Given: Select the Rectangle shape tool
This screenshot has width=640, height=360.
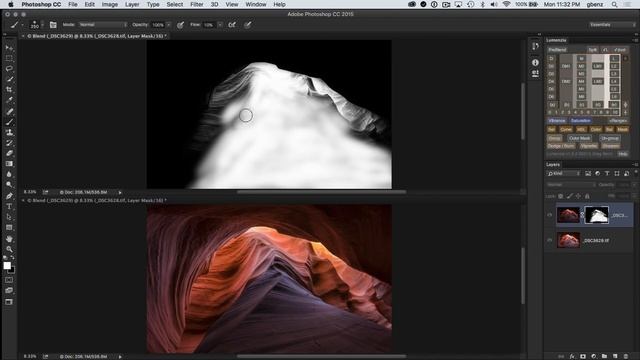Looking at the screenshot, I should click(x=9, y=227).
